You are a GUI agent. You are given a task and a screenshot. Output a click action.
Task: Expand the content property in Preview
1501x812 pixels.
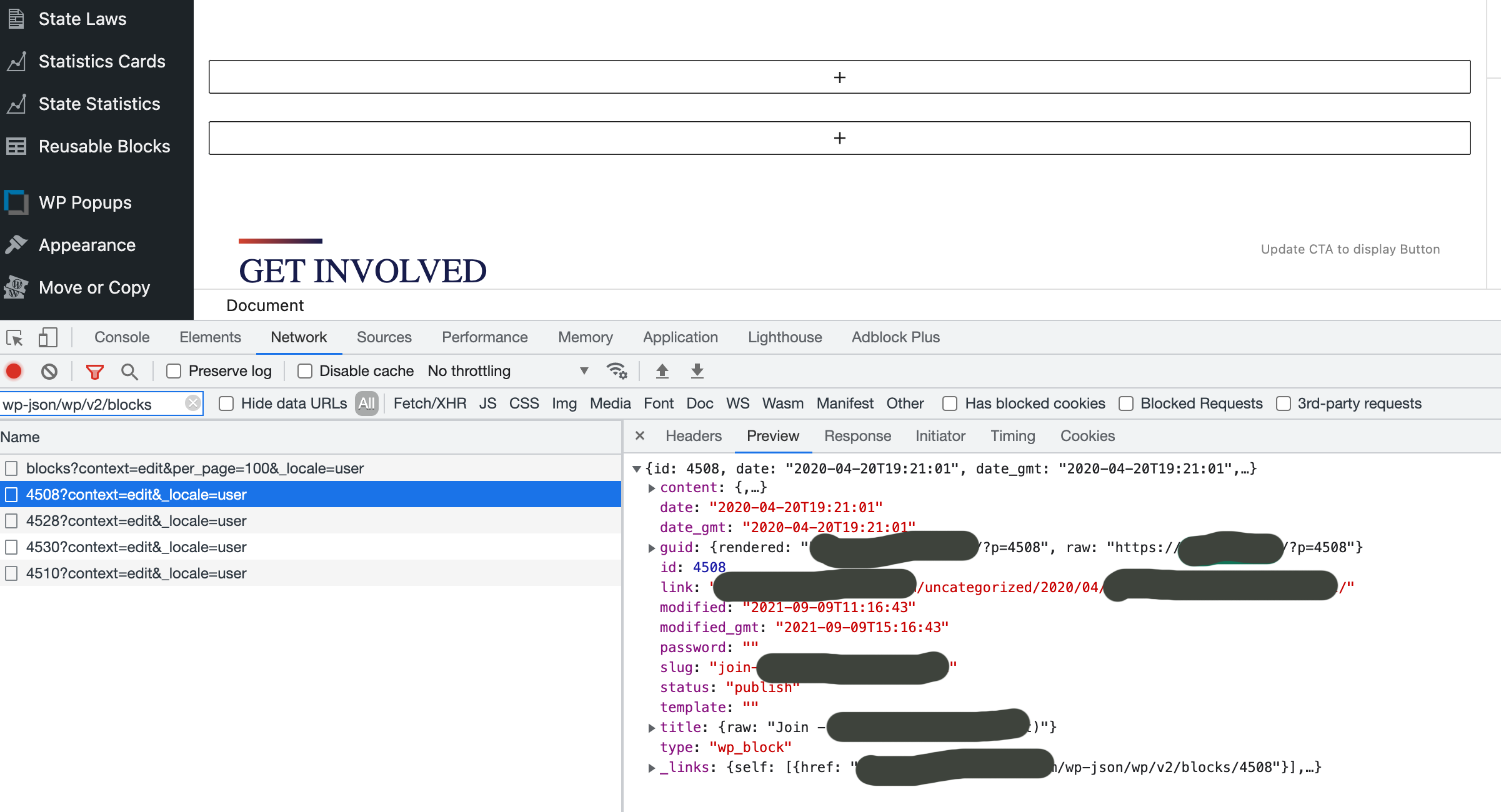click(651, 488)
